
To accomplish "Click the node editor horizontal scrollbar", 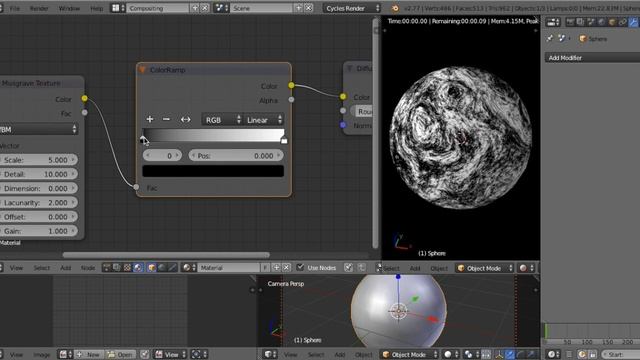I will [166, 255].
